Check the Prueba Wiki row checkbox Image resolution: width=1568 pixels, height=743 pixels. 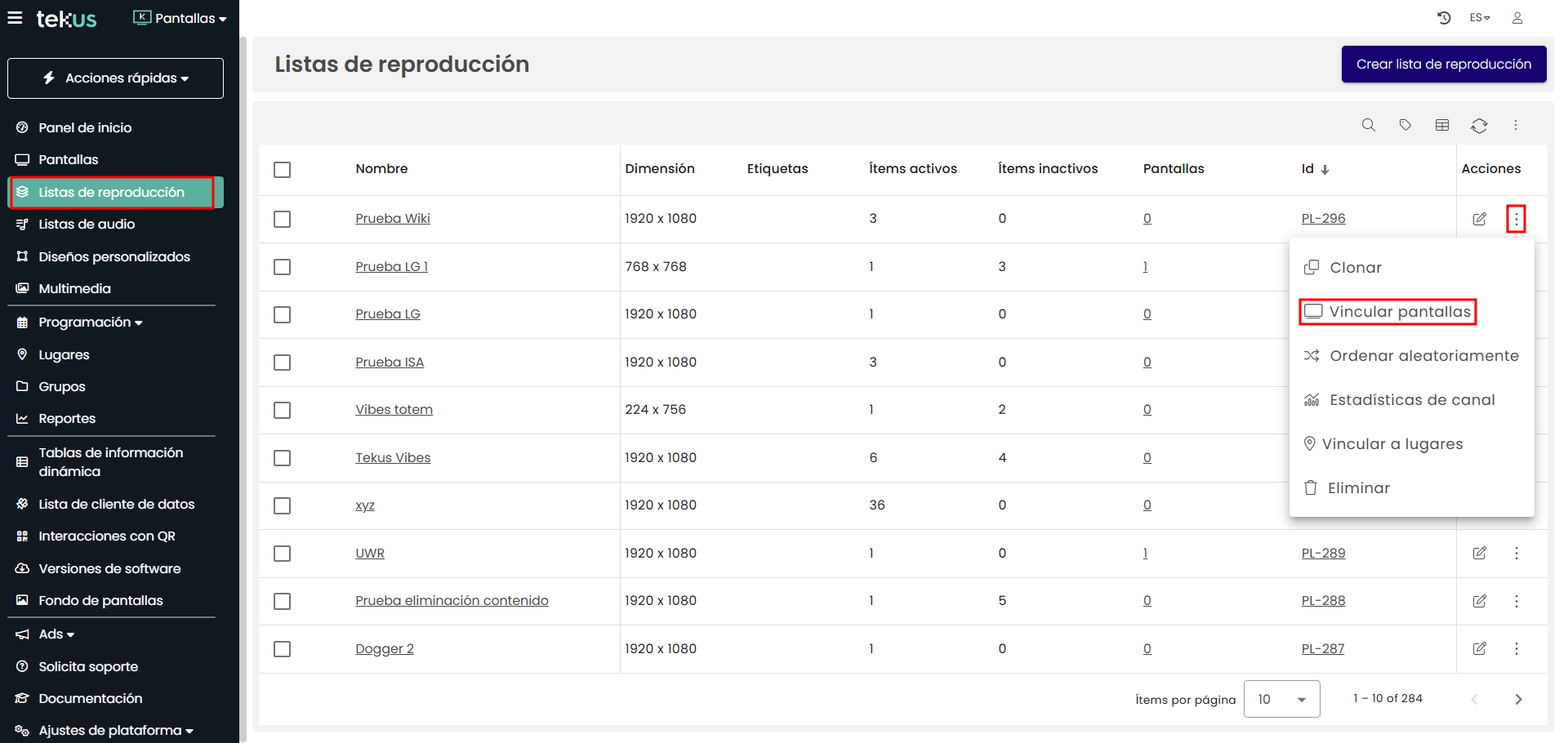coord(283,219)
